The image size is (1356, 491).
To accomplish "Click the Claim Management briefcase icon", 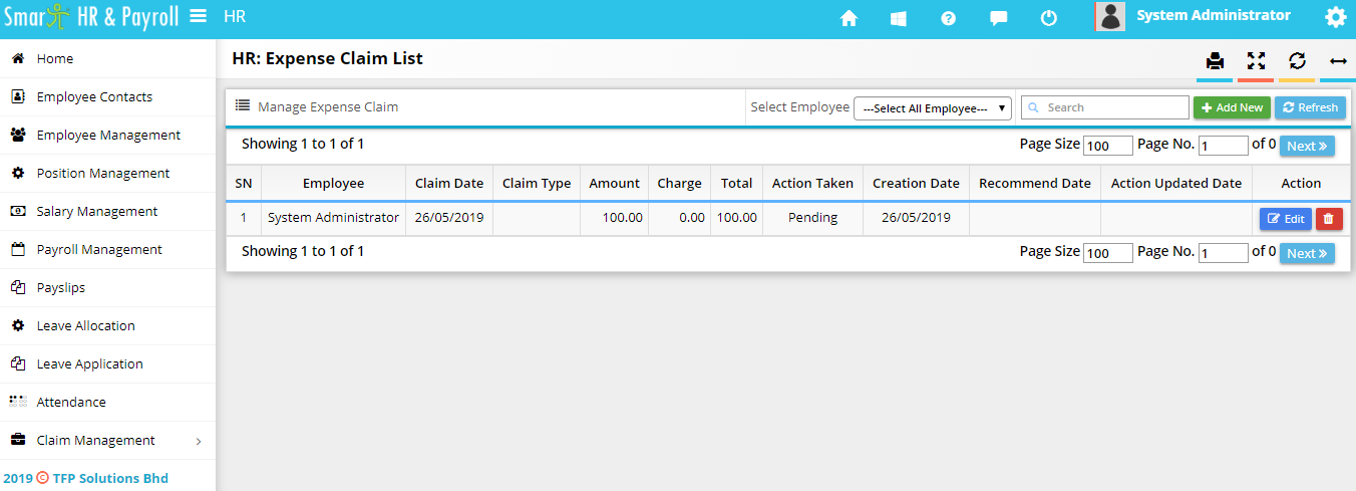I will click(18, 440).
